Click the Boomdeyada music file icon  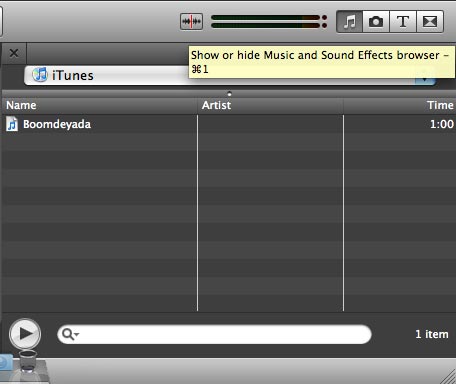(12, 124)
